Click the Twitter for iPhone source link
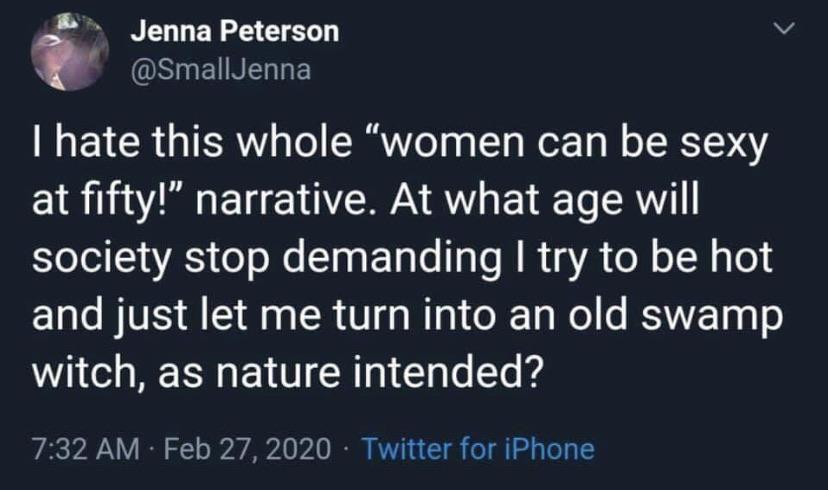Screen dimensions: 828x490 pos(478,449)
